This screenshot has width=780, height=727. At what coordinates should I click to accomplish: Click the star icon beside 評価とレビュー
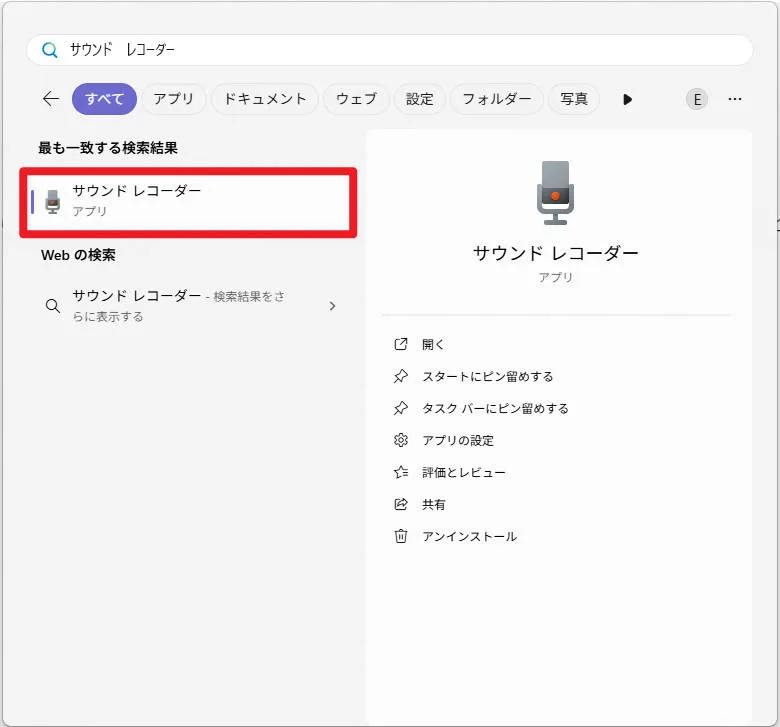pos(400,472)
